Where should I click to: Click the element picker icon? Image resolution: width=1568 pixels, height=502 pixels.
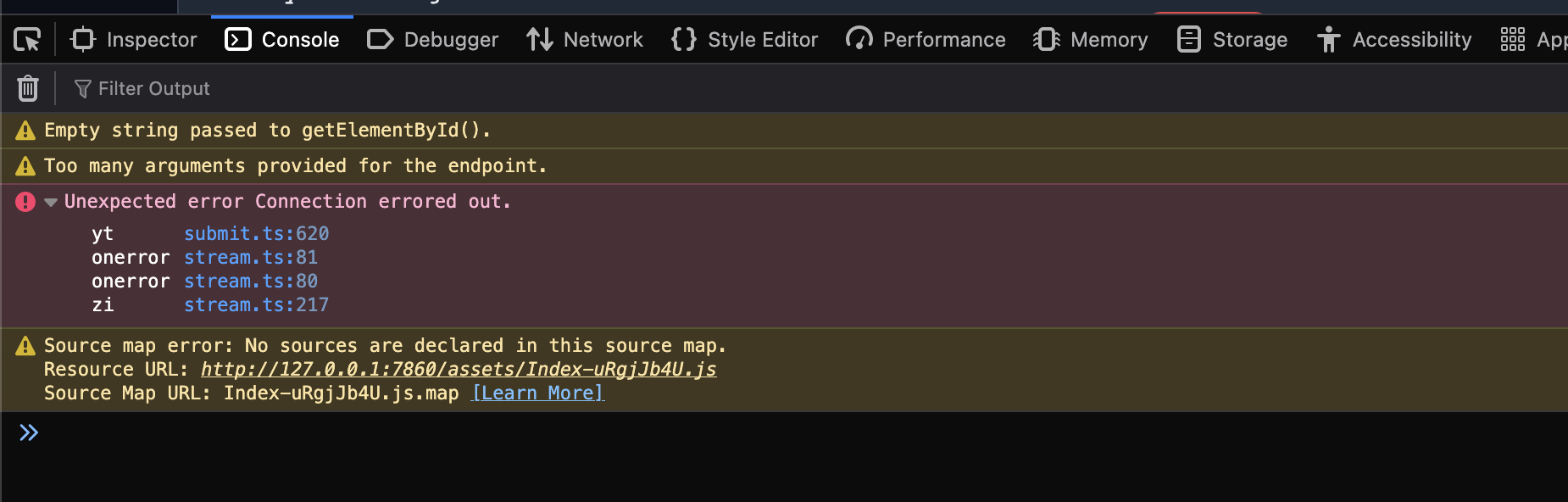point(27,40)
